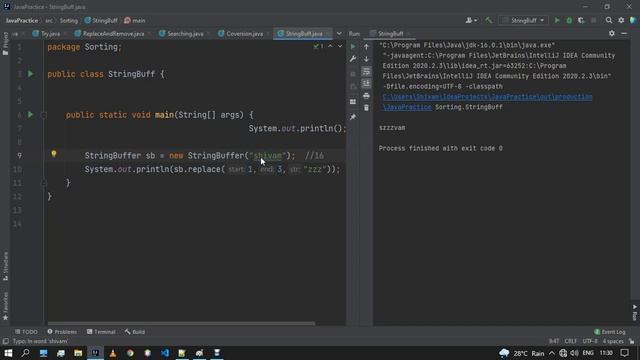The image size is (640, 360).
Task: Open VLC from taskbar
Action: (x=113, y=353)
